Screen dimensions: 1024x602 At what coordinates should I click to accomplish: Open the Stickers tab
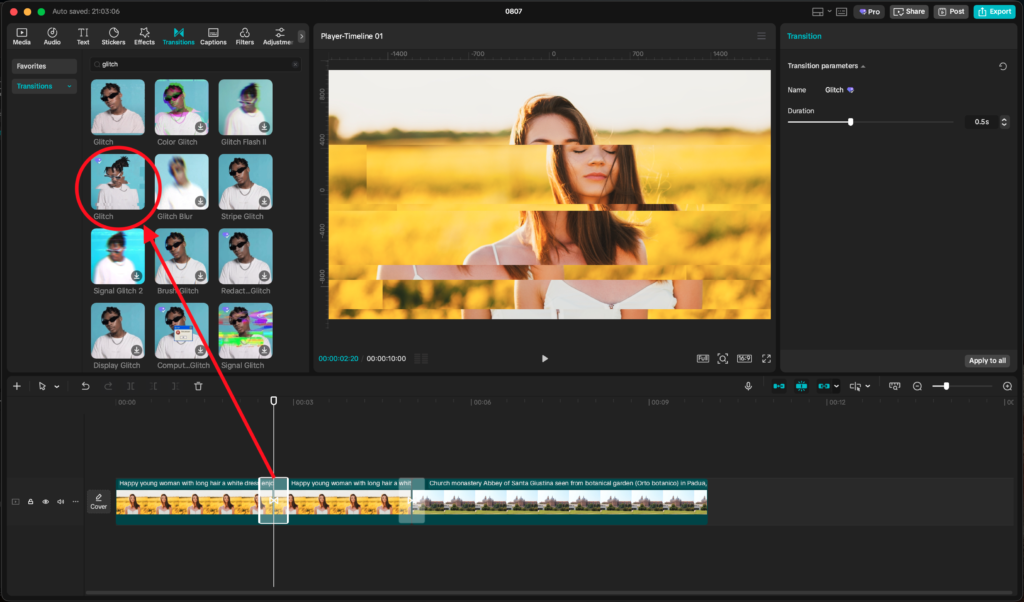(113, 36)
